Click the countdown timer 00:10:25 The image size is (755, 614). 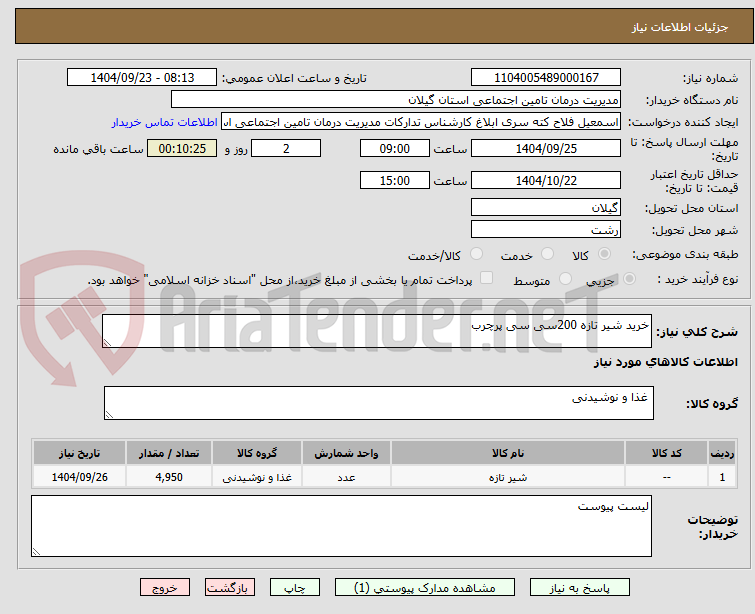coord(182,148)
